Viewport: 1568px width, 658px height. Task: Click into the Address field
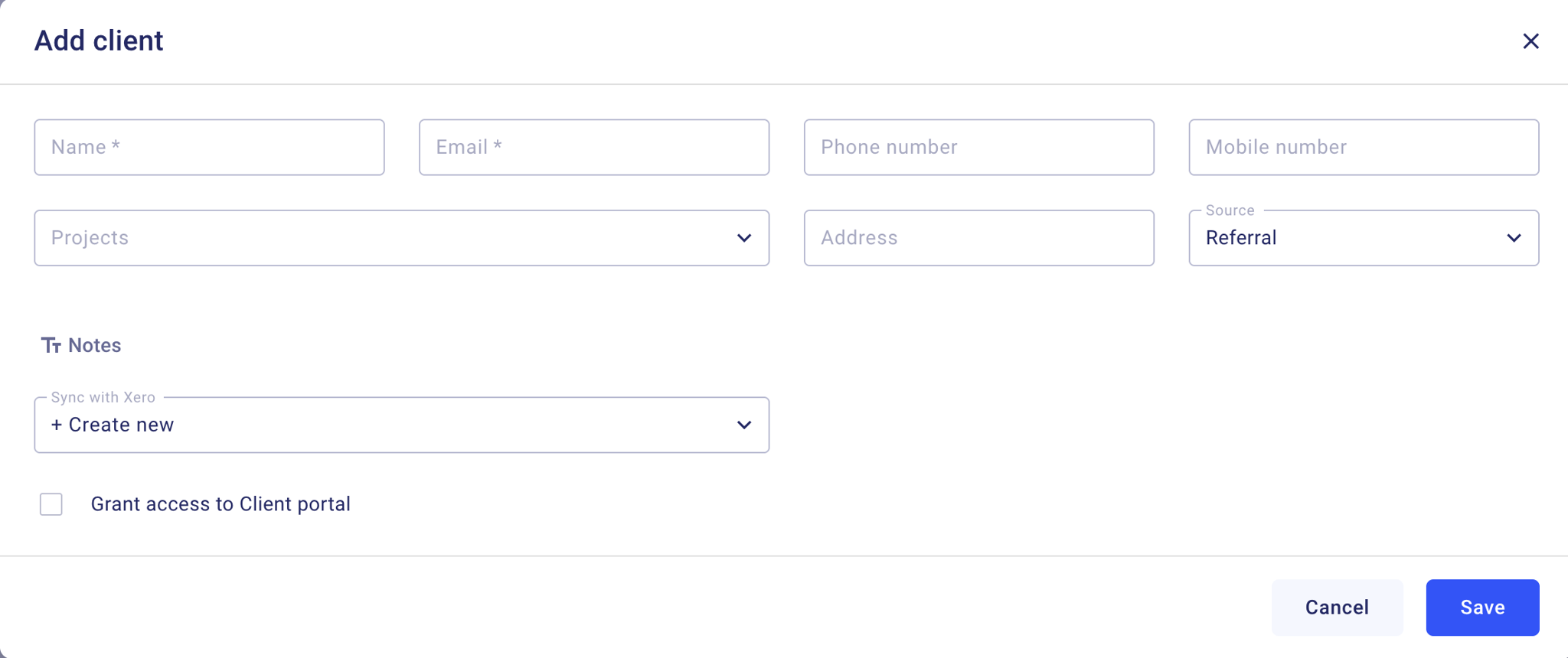tap(978, 238)
